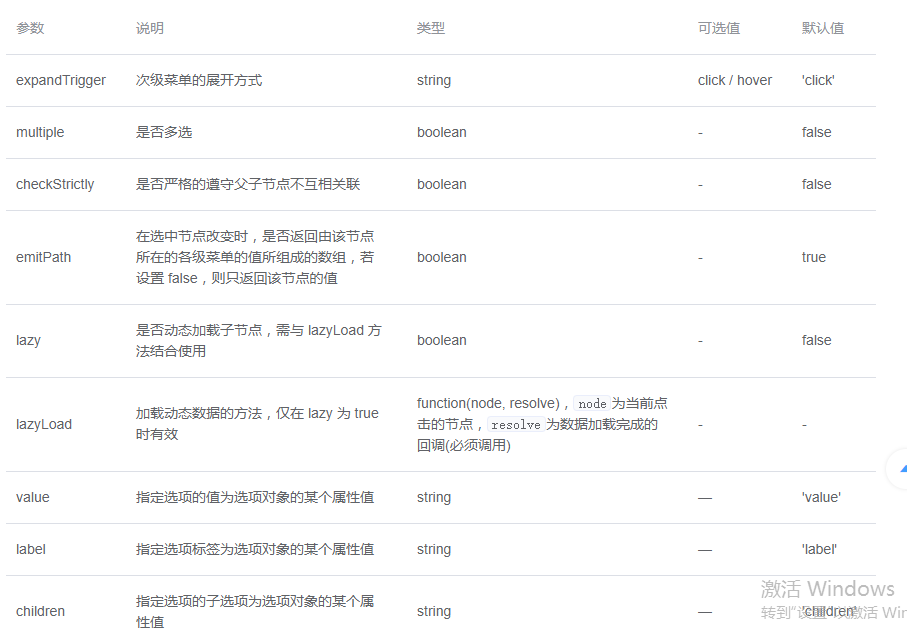Click boolean type in emitPath row
Screen dimensions: 907x634
click(442, 257)
